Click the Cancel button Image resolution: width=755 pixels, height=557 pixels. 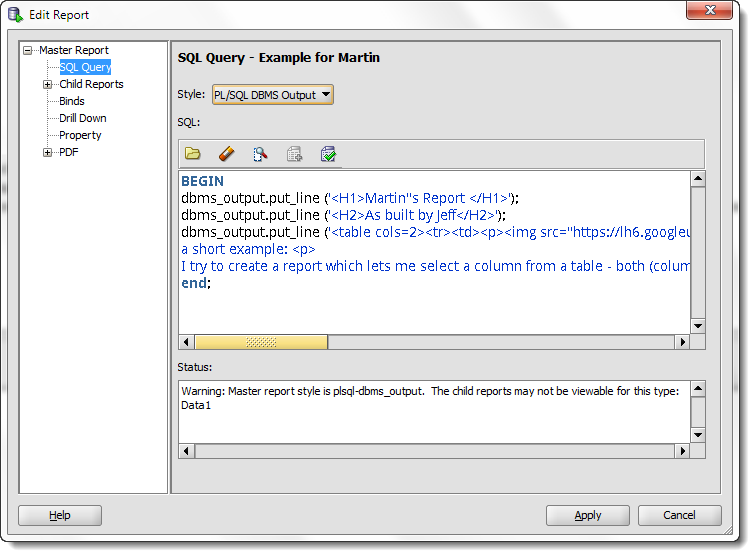679,515
